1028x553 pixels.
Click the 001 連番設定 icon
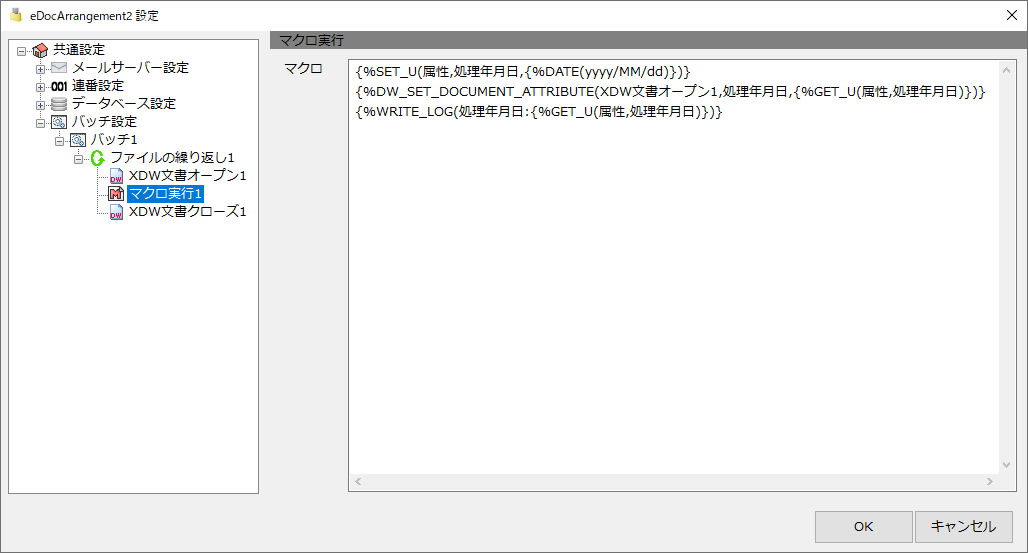(x=59, y=86)
